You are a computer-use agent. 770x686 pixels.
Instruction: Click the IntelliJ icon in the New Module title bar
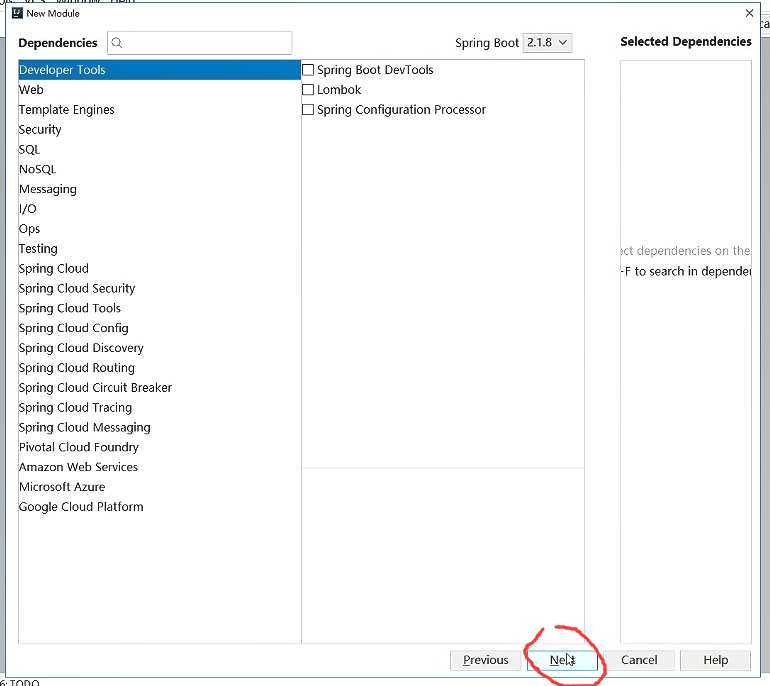tap(17, 13)
